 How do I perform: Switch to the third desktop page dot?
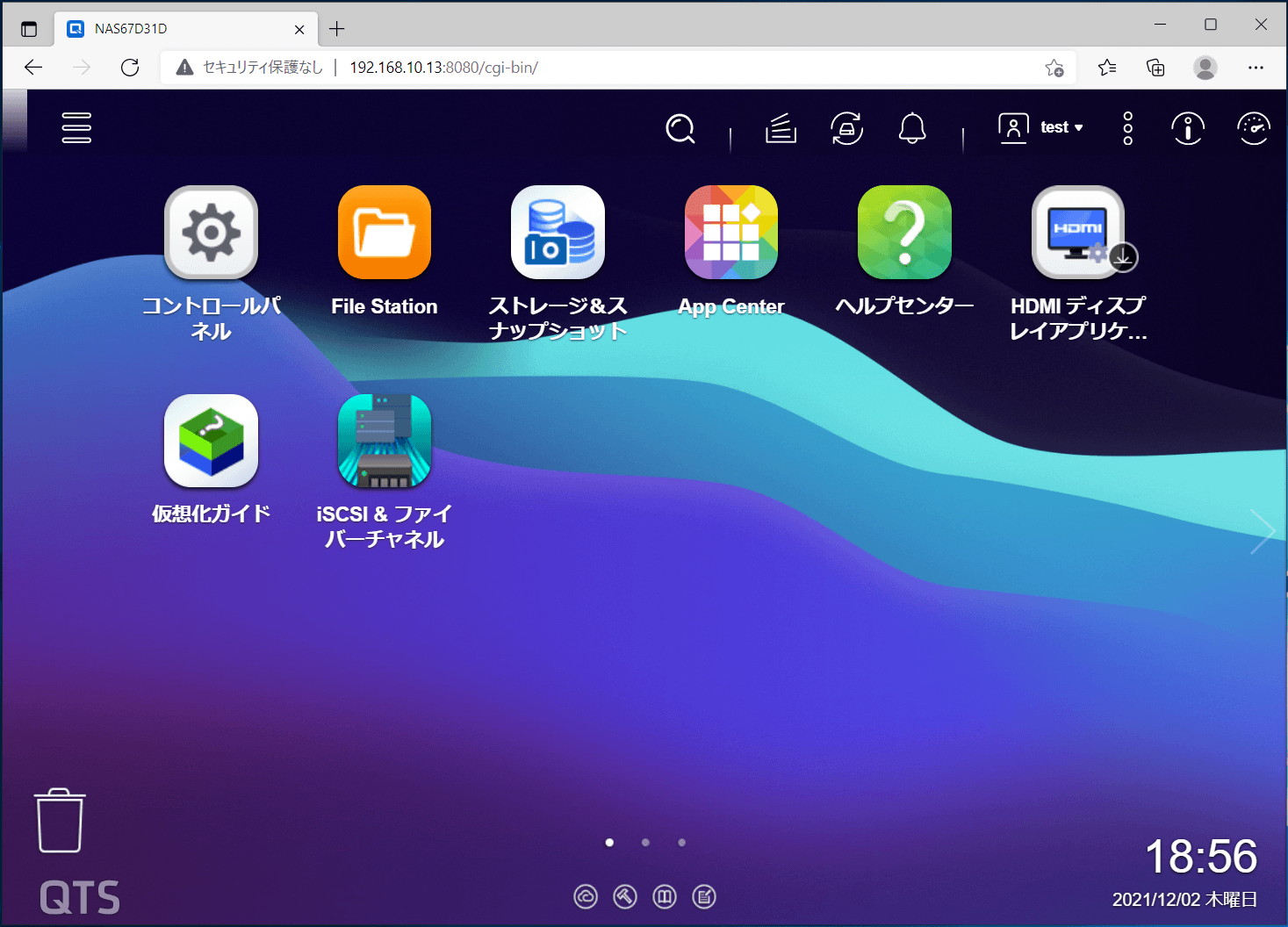pos(681,843)
